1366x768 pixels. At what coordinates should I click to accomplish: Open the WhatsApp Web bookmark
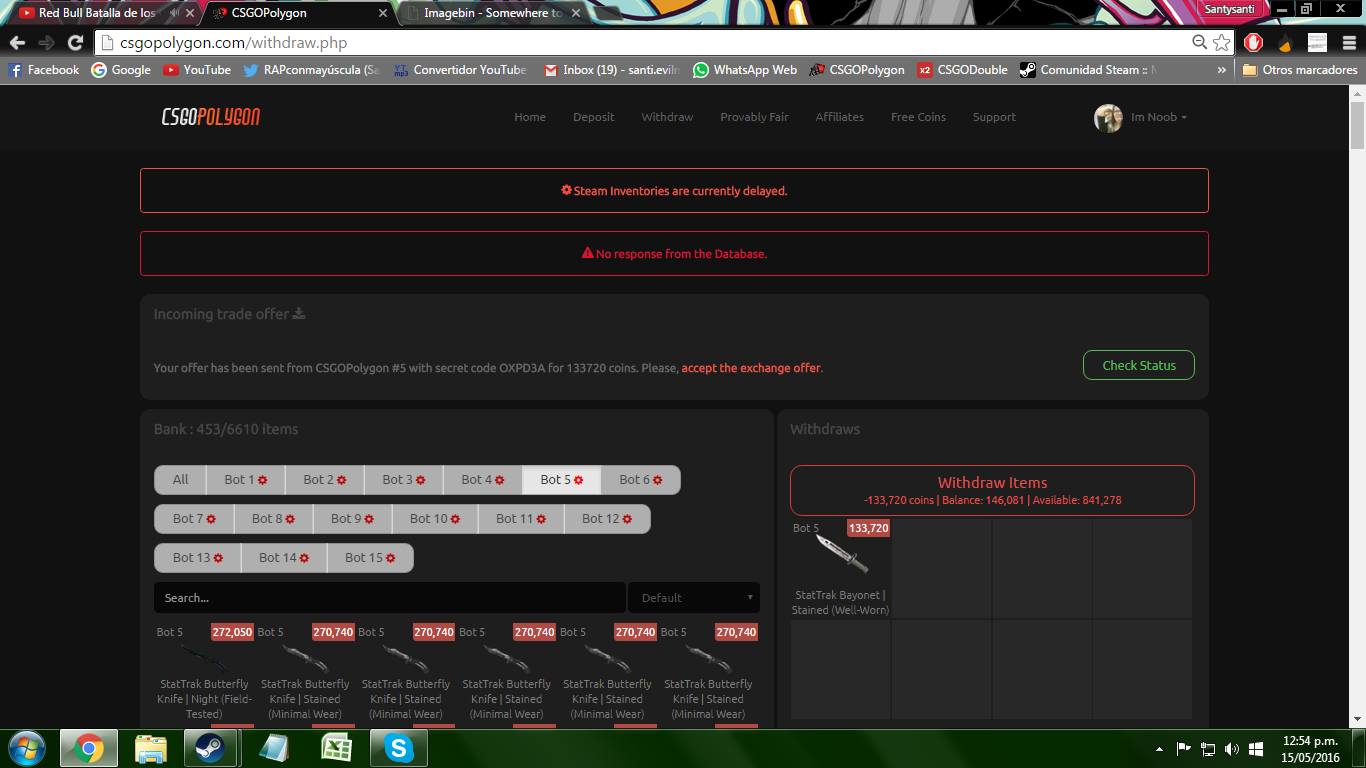pos(745,70)
